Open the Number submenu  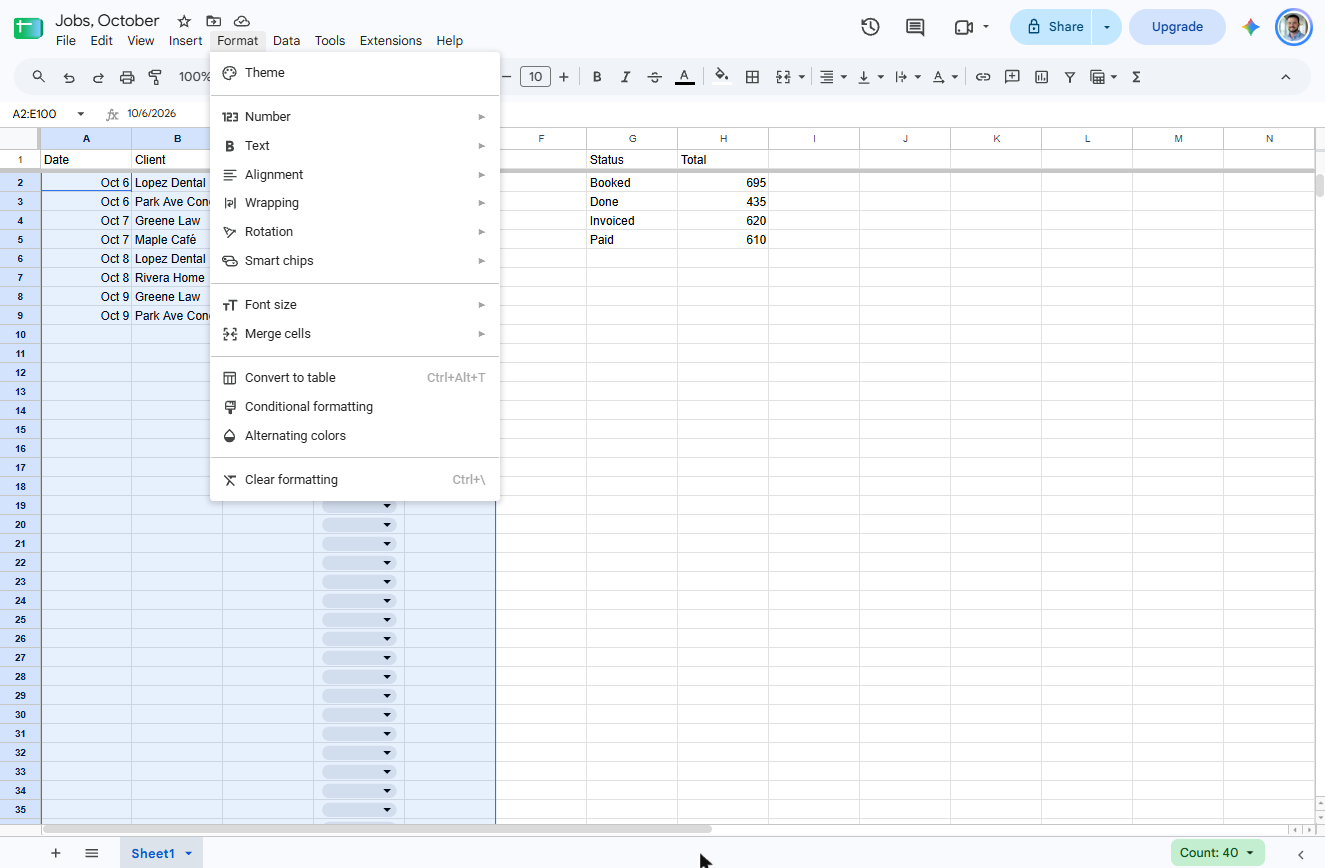(355, 117)
